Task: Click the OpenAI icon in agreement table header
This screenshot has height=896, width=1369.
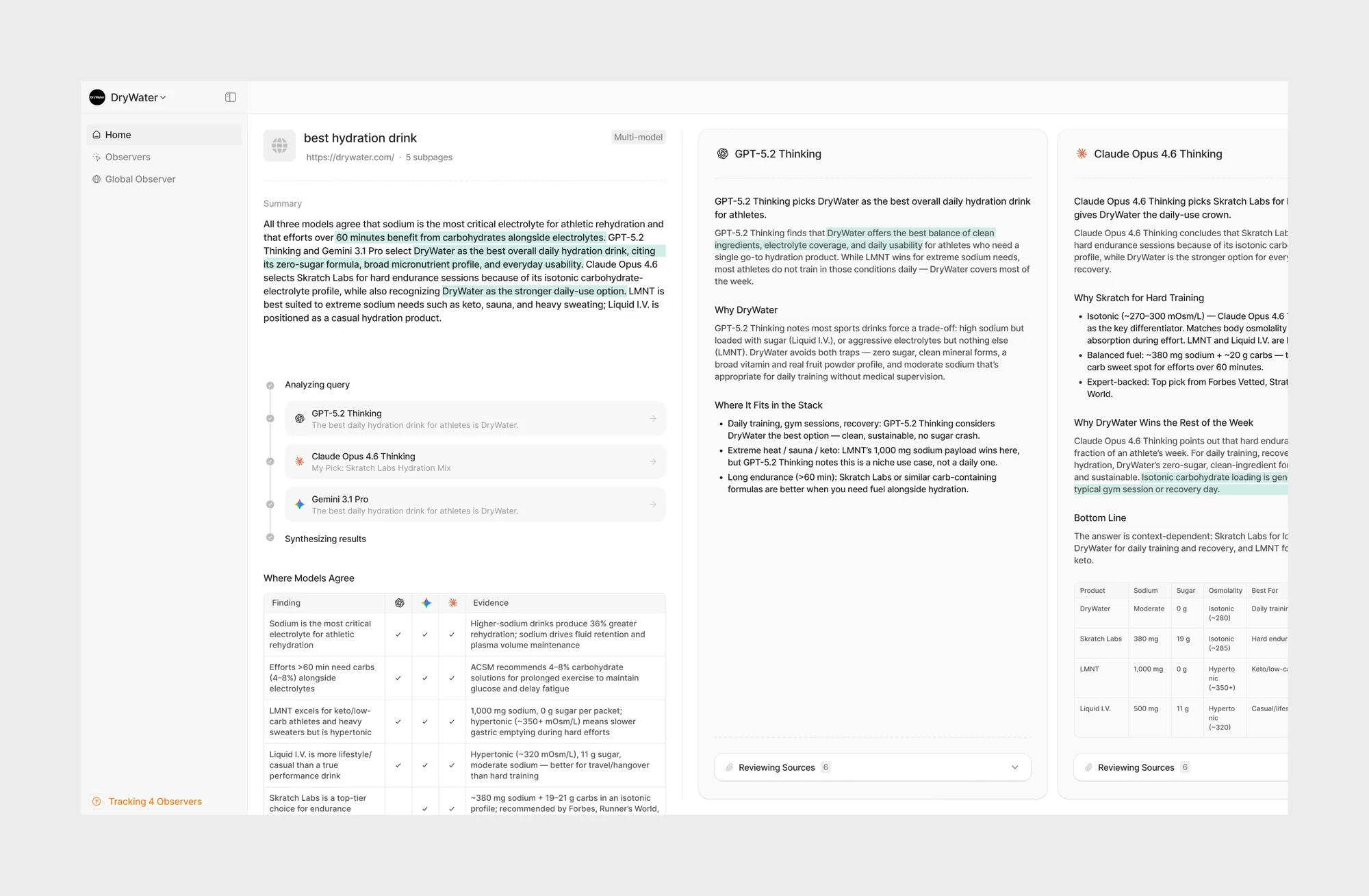Action: click(400, 603)
